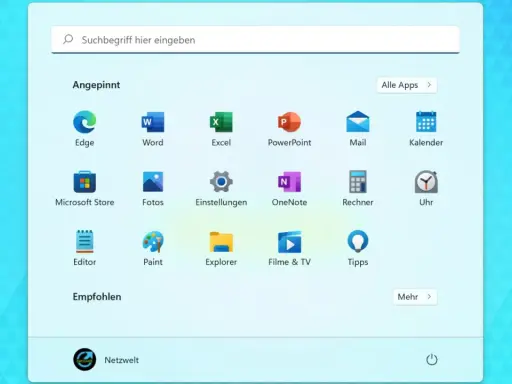This screenshot has height=384, width=512.
Task: Click the power button icon
Action: 432,360
